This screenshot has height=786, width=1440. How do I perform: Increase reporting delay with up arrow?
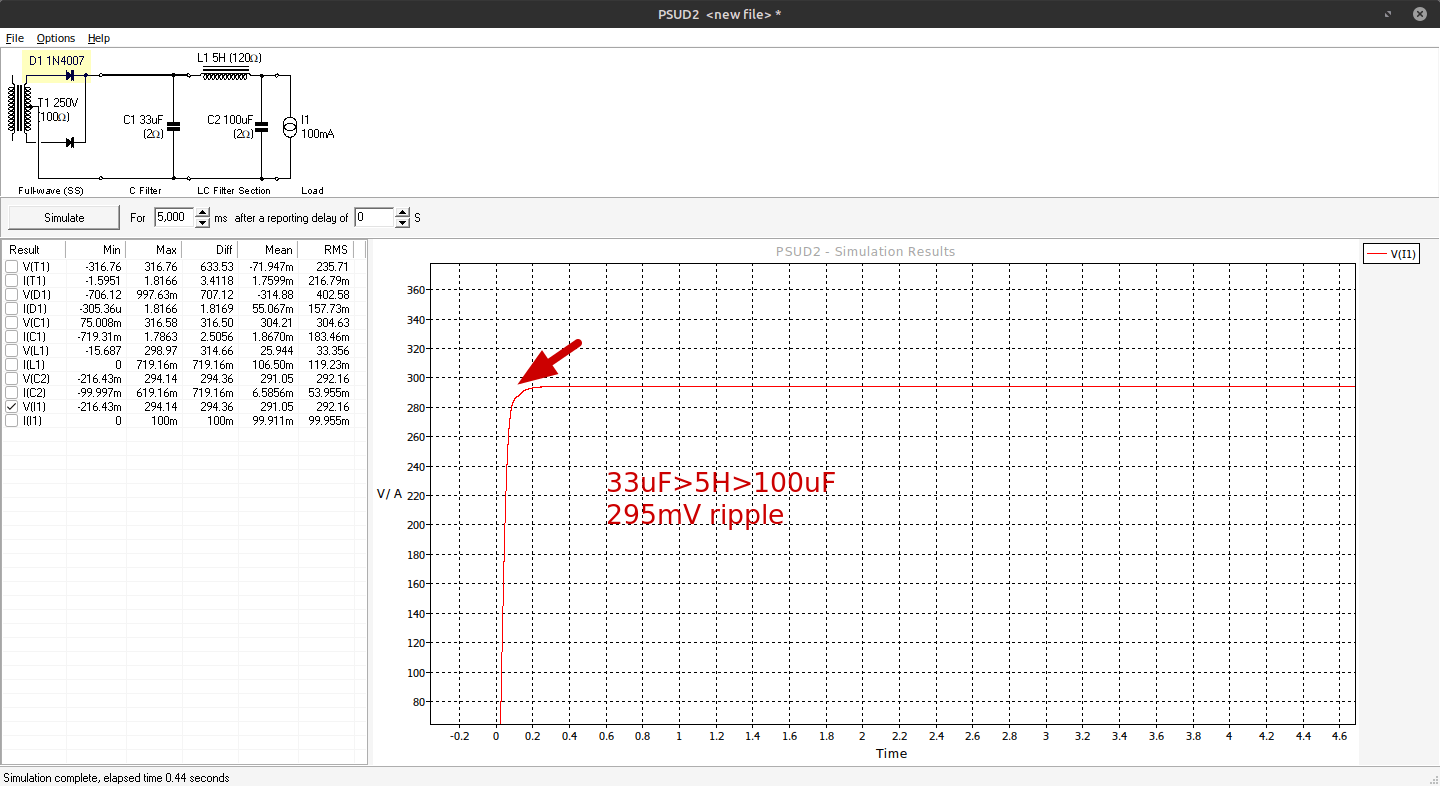403,213
